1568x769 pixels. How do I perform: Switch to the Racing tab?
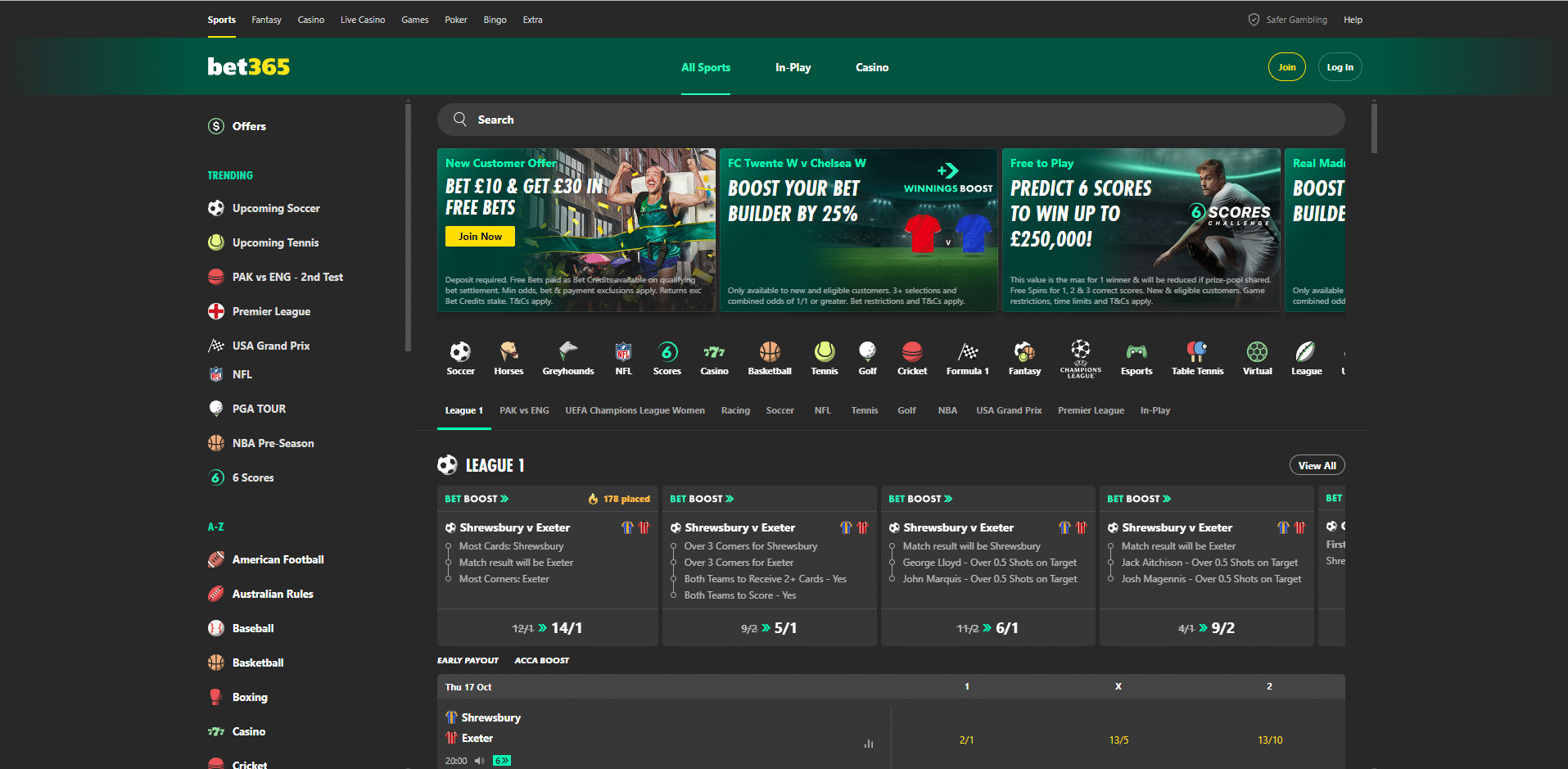[735, 410]
